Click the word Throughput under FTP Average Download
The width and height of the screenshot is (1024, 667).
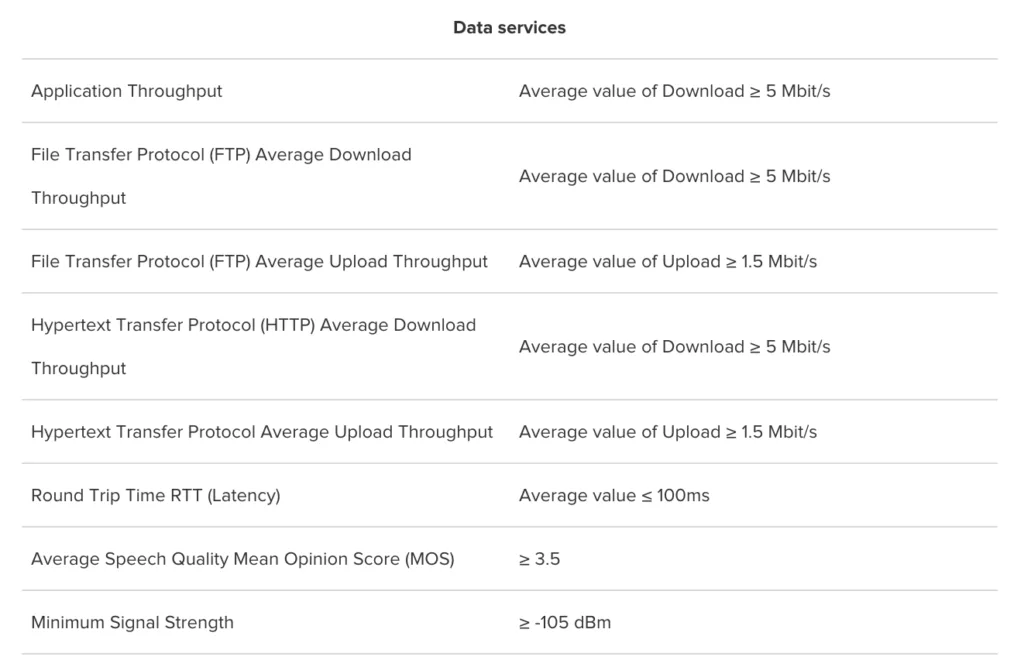[78, 198]
